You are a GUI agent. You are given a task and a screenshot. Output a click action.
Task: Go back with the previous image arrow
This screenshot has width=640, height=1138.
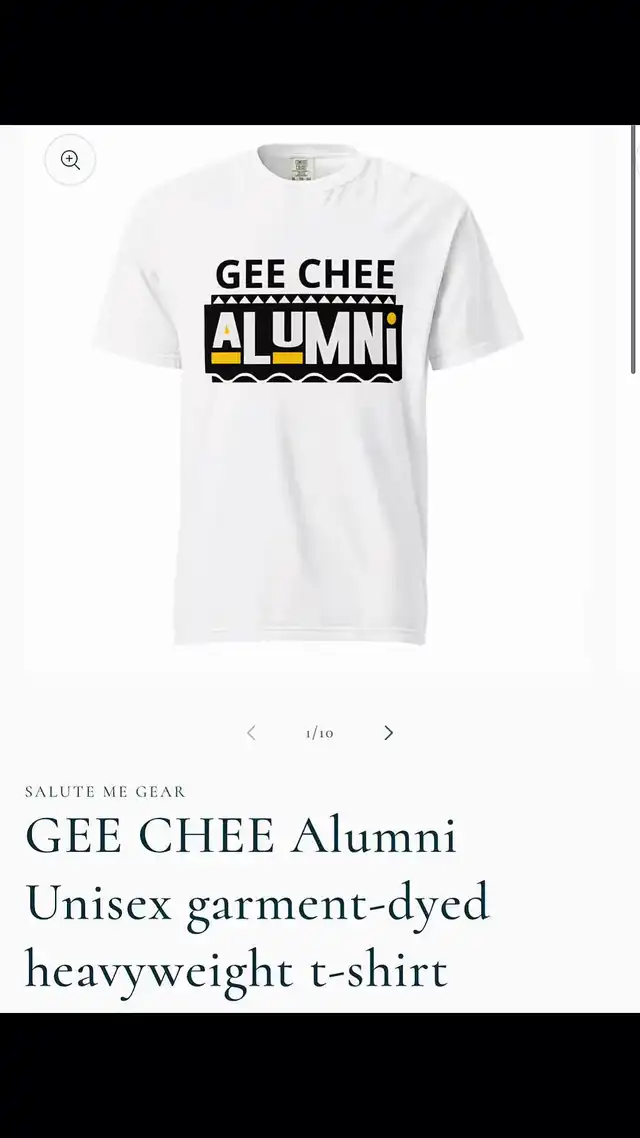251,733
